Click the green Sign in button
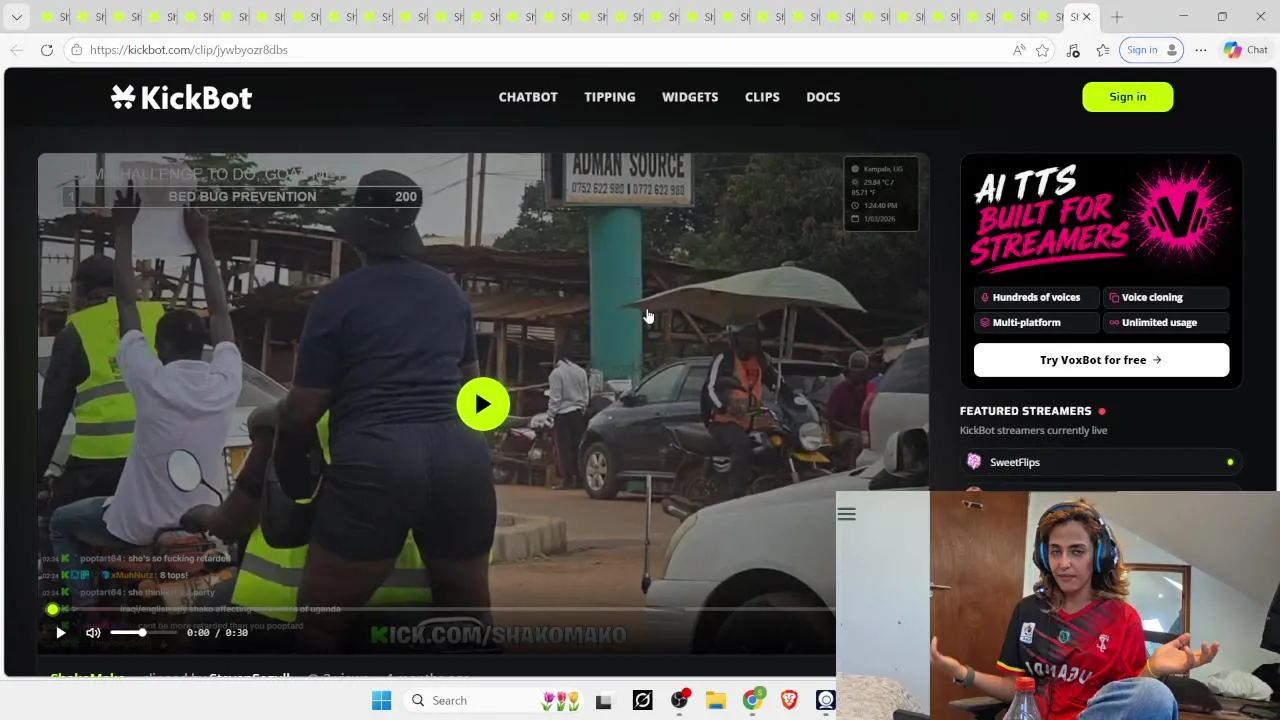The image size is (1280, 720). click(x=1128, y=97)
